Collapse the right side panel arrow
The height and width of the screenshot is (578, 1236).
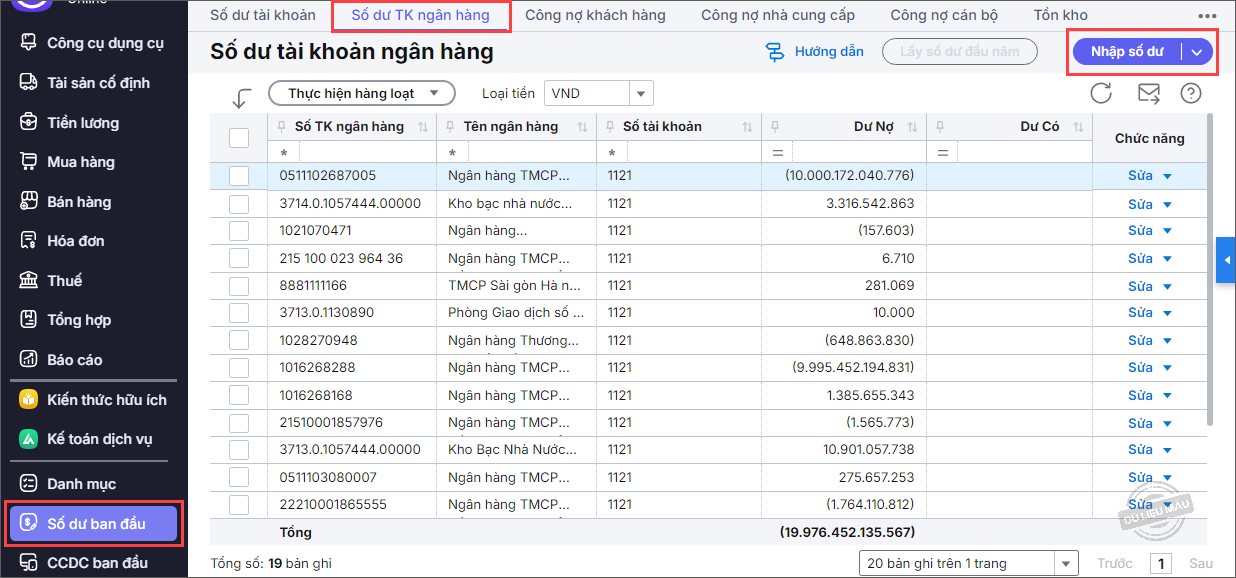(1226, 261)
